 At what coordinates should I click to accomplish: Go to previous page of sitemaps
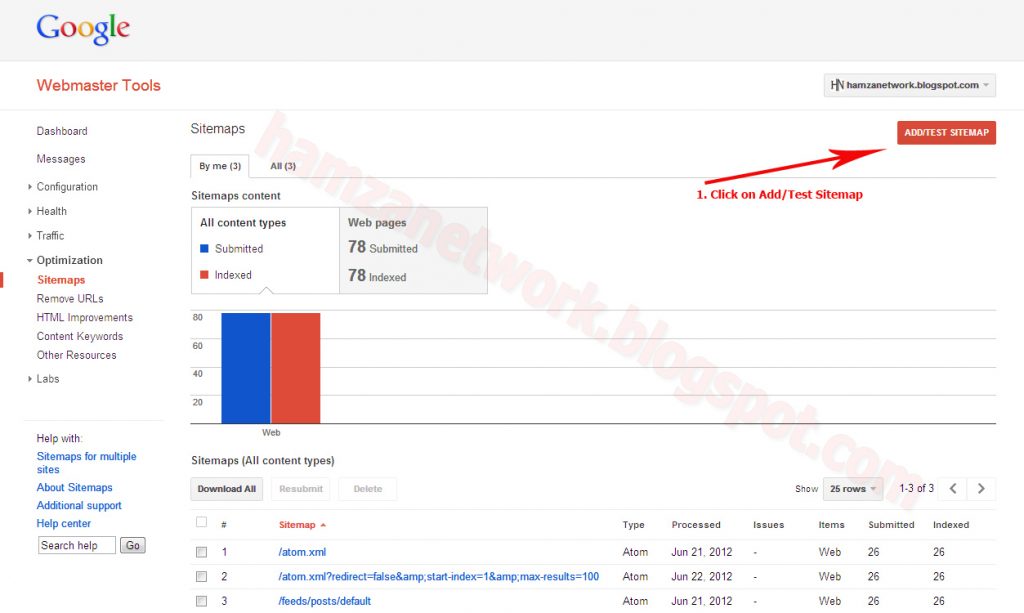coord(953,488)
